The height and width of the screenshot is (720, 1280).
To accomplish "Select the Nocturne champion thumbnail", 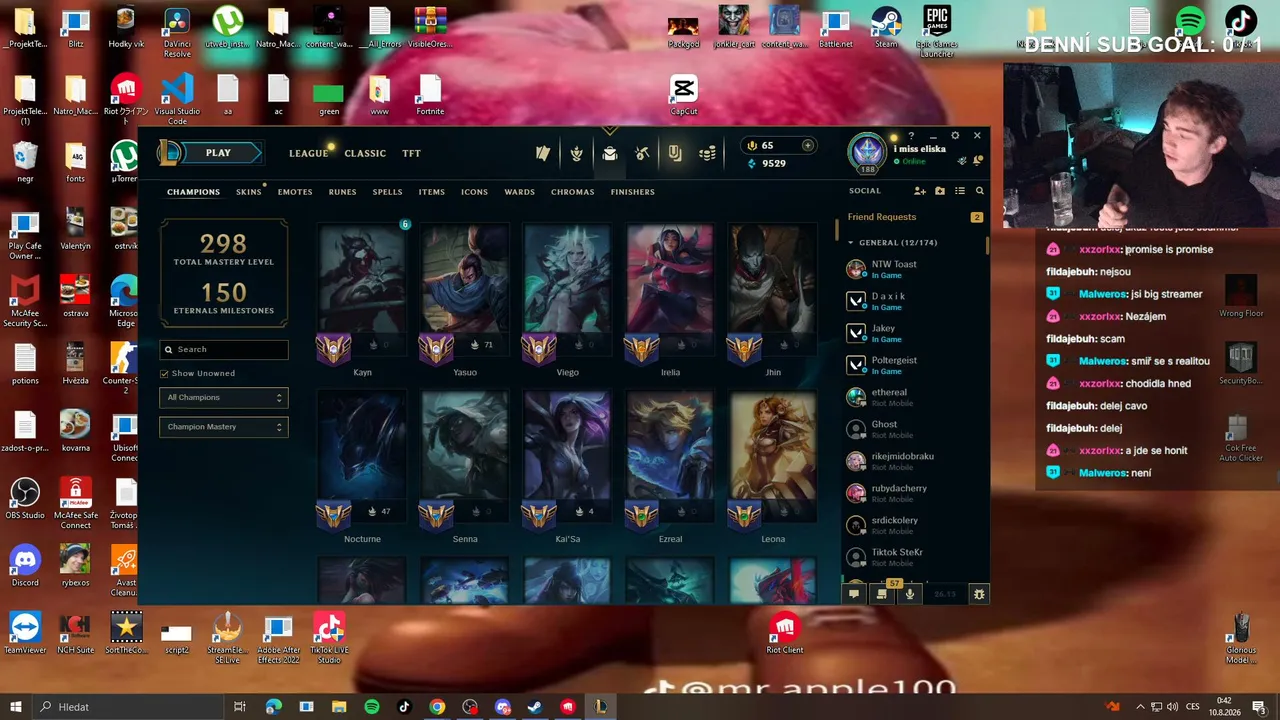I will coord(362,458).
